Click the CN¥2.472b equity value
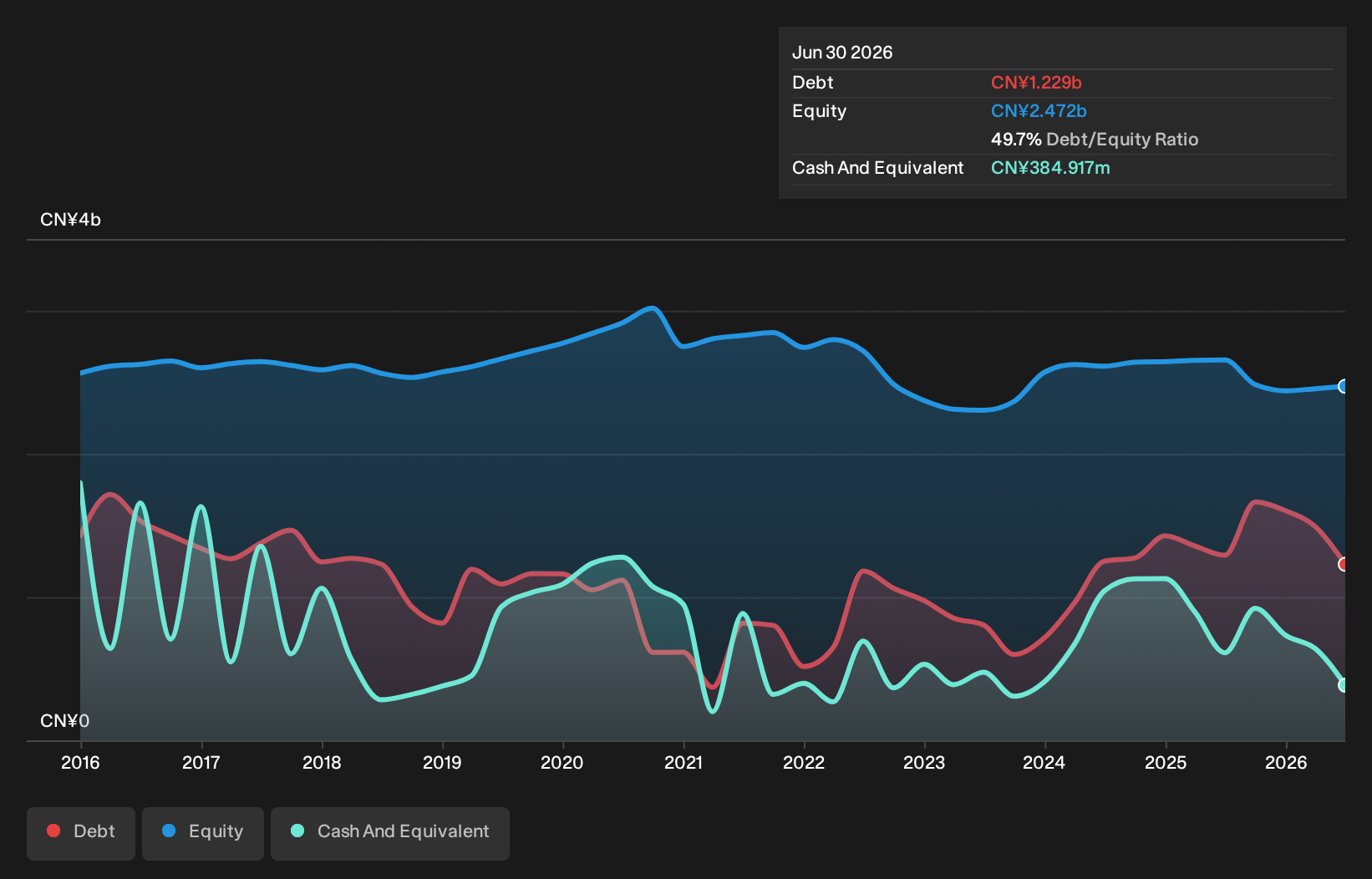 click(1039, 111)
